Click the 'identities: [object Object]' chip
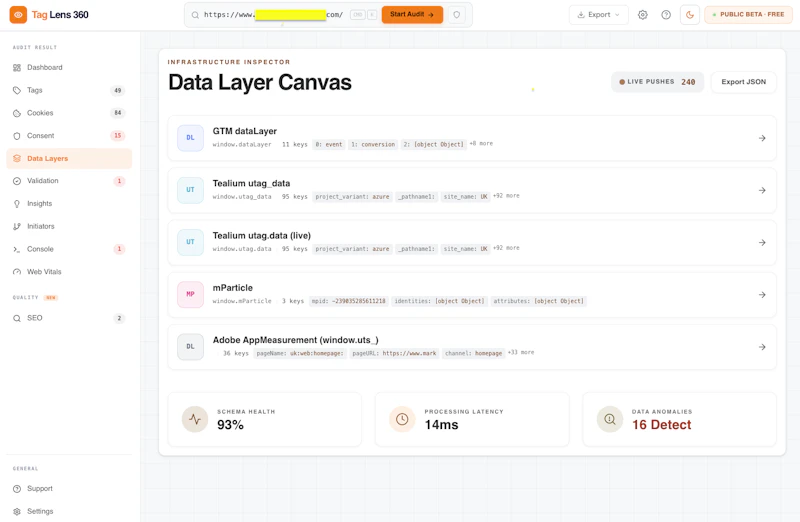 pos(439,301)
